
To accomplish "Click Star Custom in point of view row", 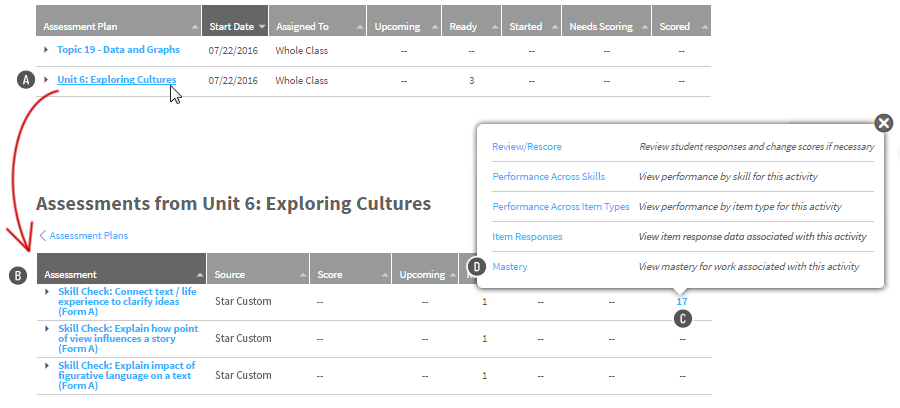I will point(243,338).
